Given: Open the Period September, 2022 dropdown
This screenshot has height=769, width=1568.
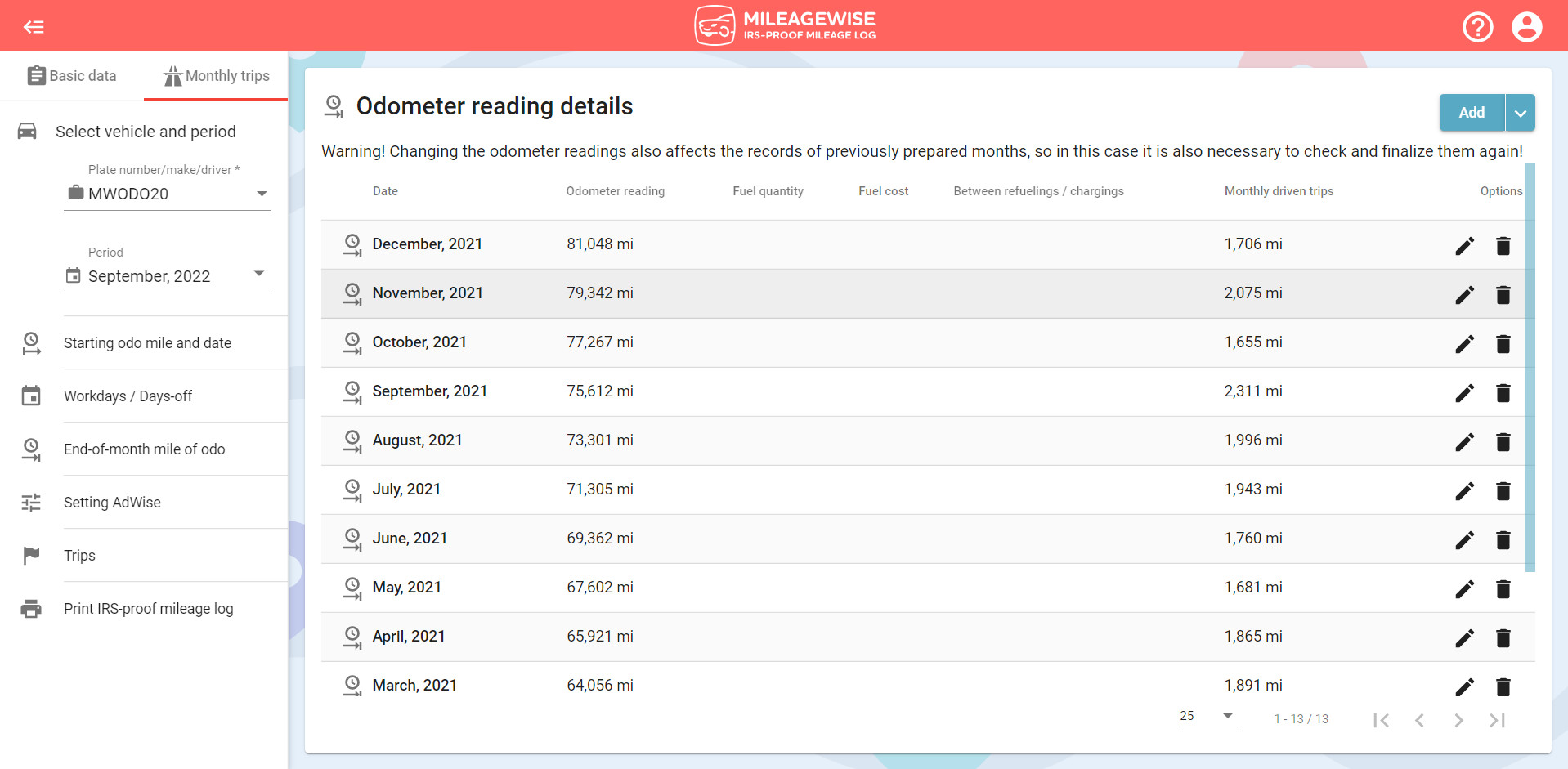Looking at the screenshot, I should pos(168,276).
